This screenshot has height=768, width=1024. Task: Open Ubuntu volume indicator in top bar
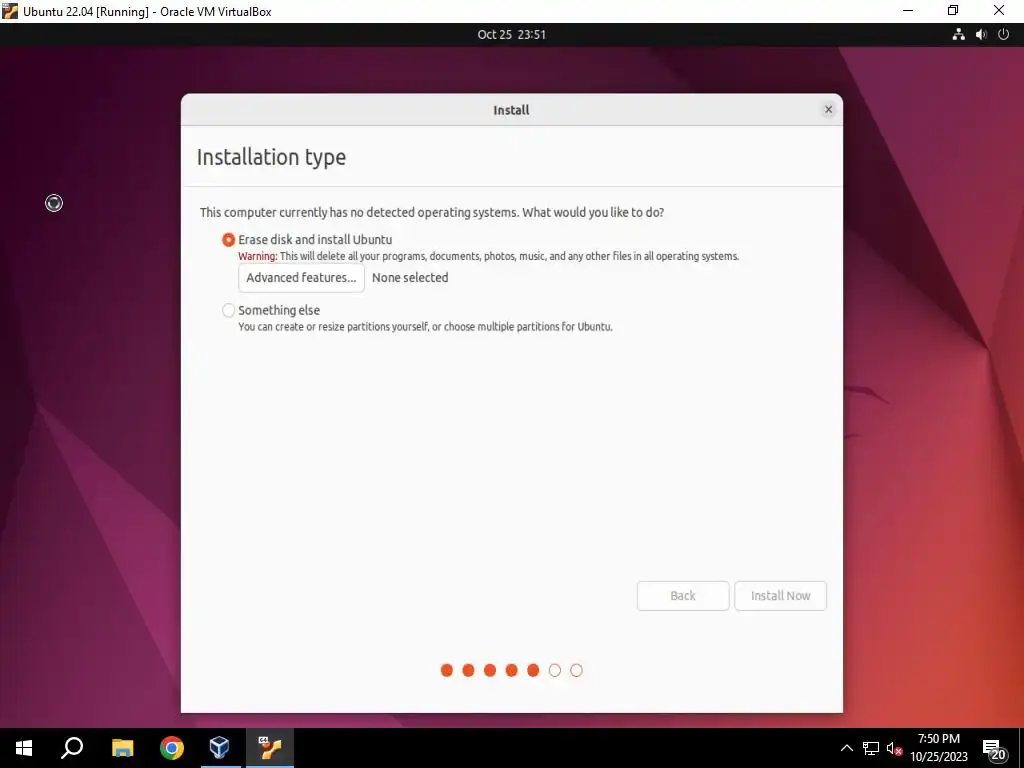coord(981,35)
